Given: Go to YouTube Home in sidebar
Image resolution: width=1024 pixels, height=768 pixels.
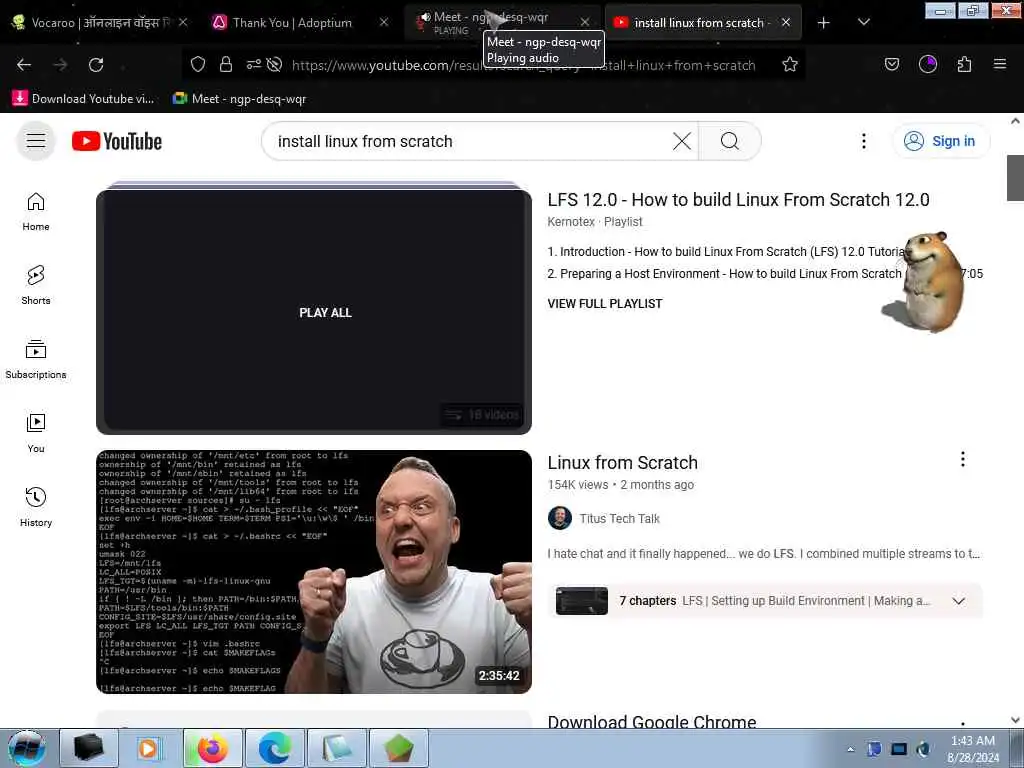Looking at the screenshot, I should click(x=36, y=212).
